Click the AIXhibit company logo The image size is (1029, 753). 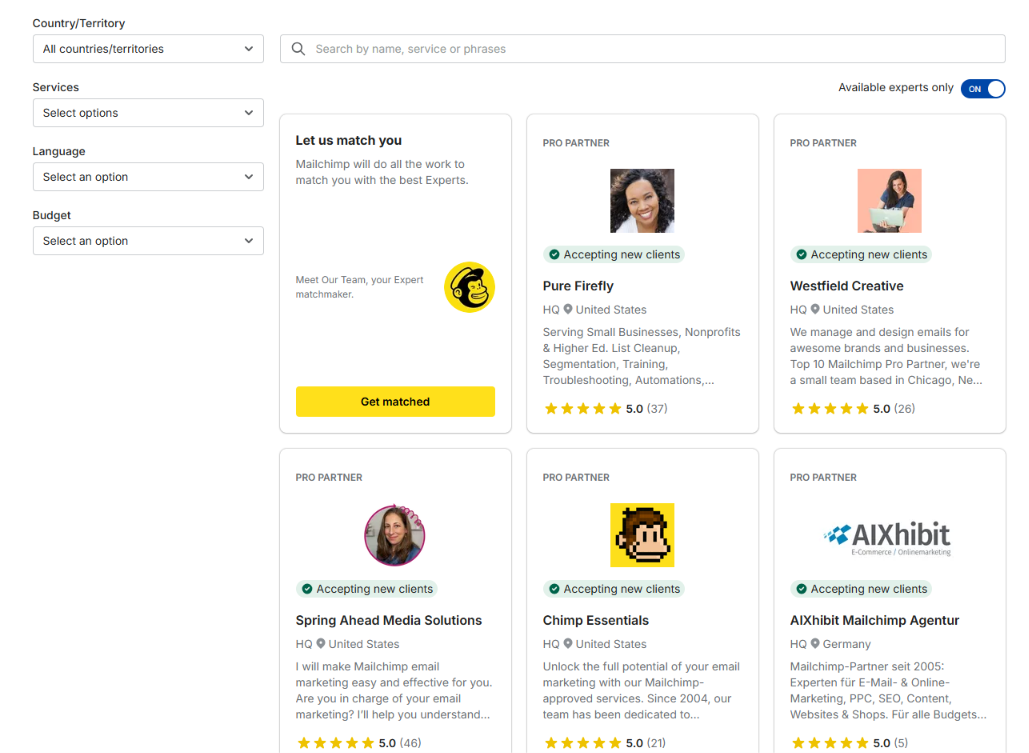tap(887, 539)
